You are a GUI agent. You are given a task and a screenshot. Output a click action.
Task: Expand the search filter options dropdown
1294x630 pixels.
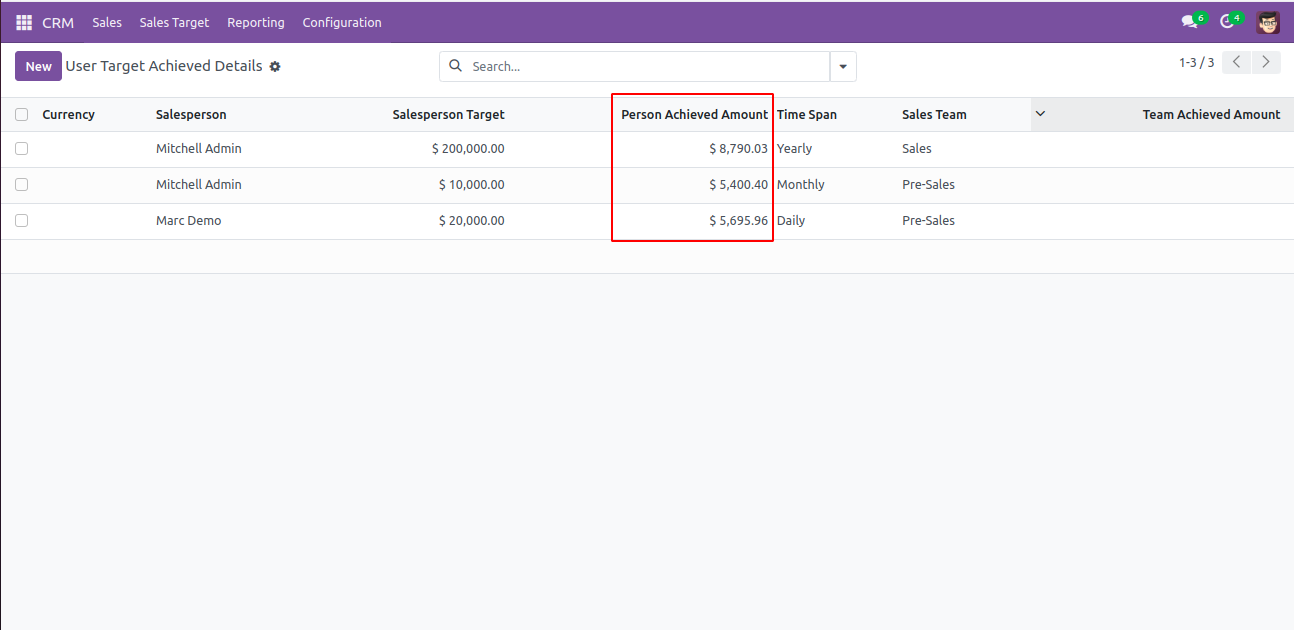click(x=843, y=67)
